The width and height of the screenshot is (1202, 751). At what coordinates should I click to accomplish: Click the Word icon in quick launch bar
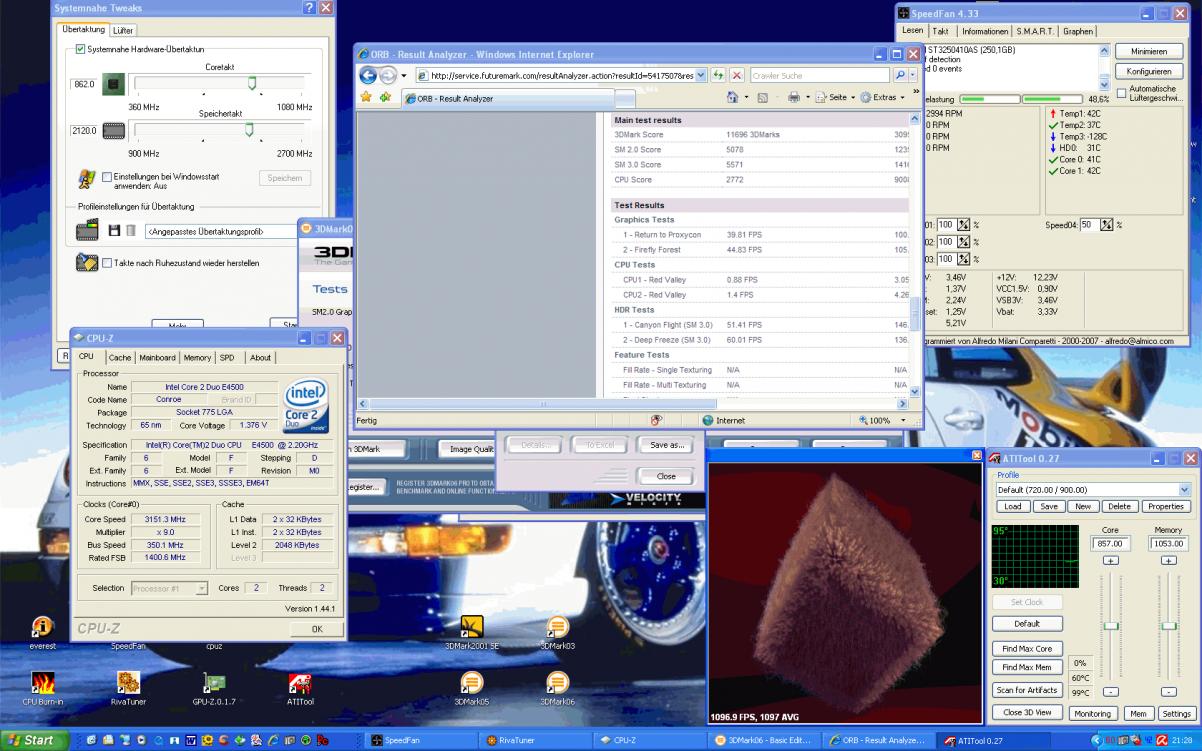point(191,740)
